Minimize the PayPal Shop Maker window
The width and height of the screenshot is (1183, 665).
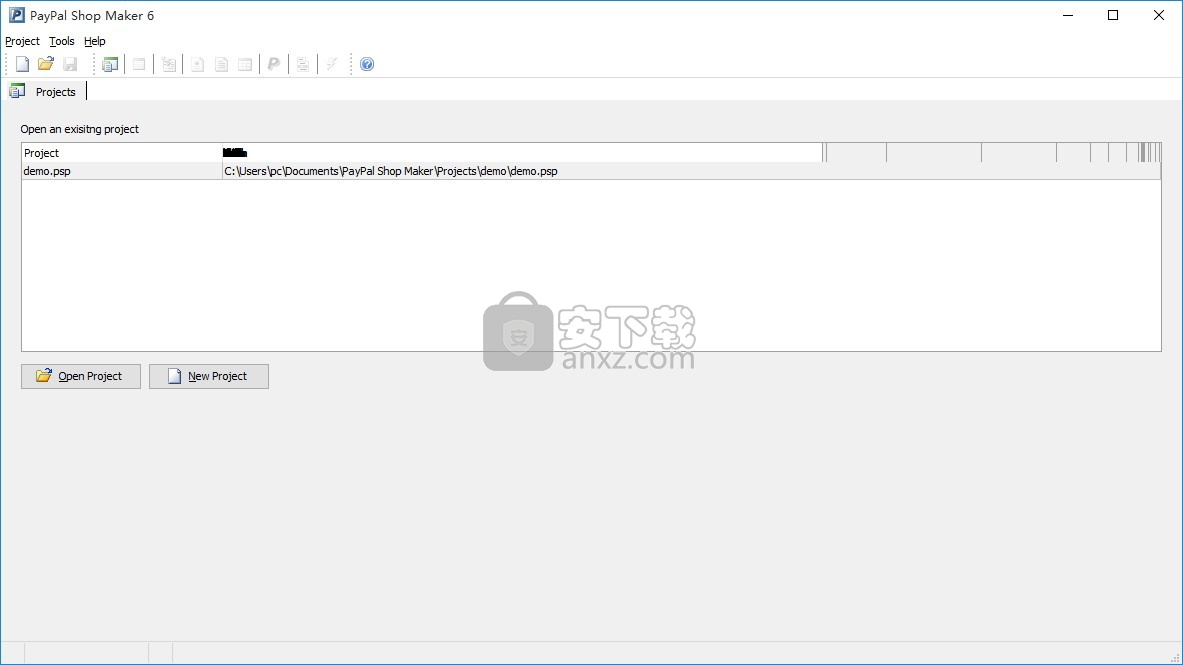coord(1068,15)
